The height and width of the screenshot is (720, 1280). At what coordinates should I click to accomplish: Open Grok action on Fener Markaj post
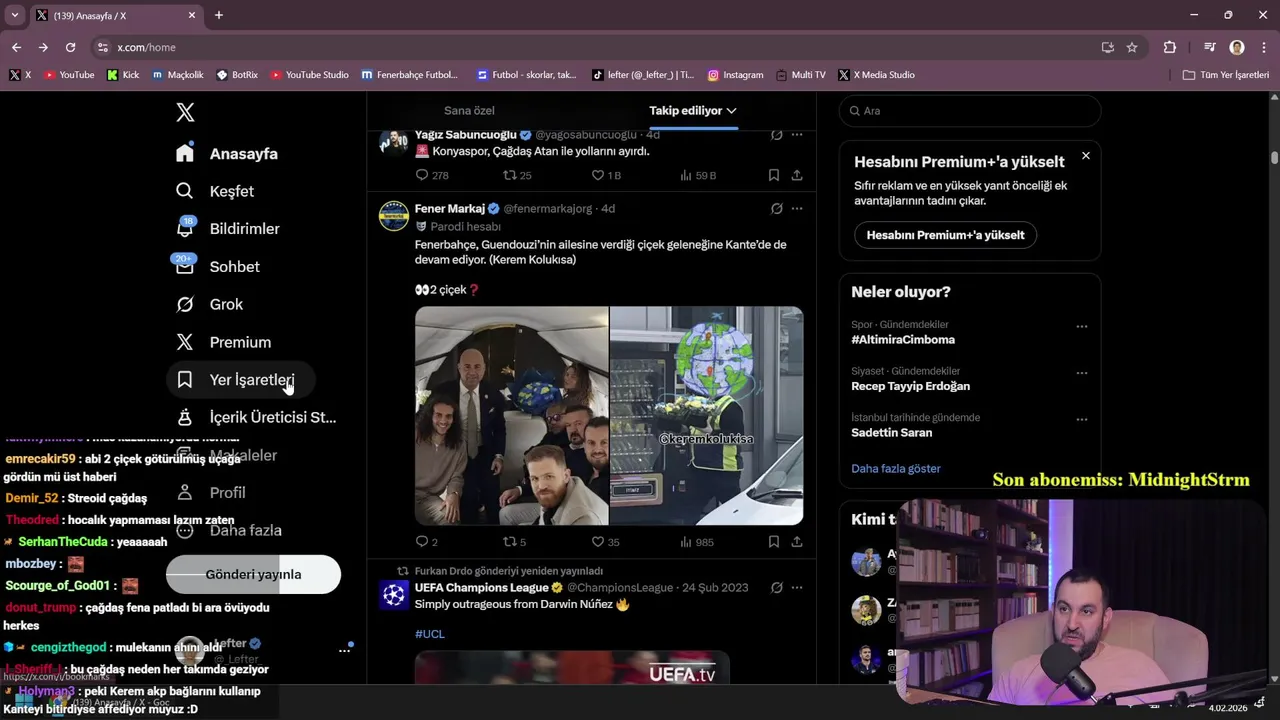coord(777,209)
